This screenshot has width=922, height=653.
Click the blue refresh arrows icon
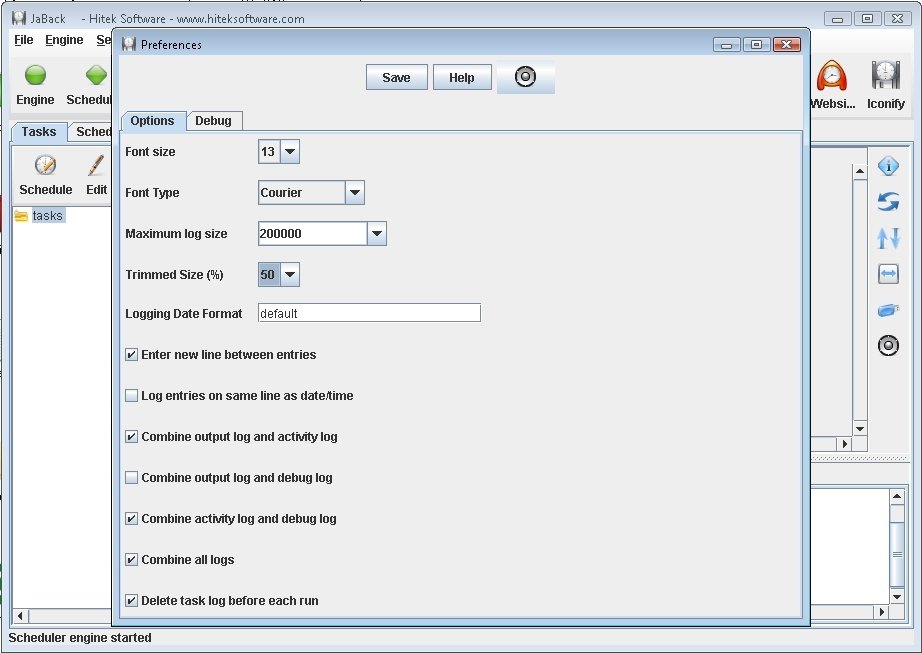click(888, 202)
